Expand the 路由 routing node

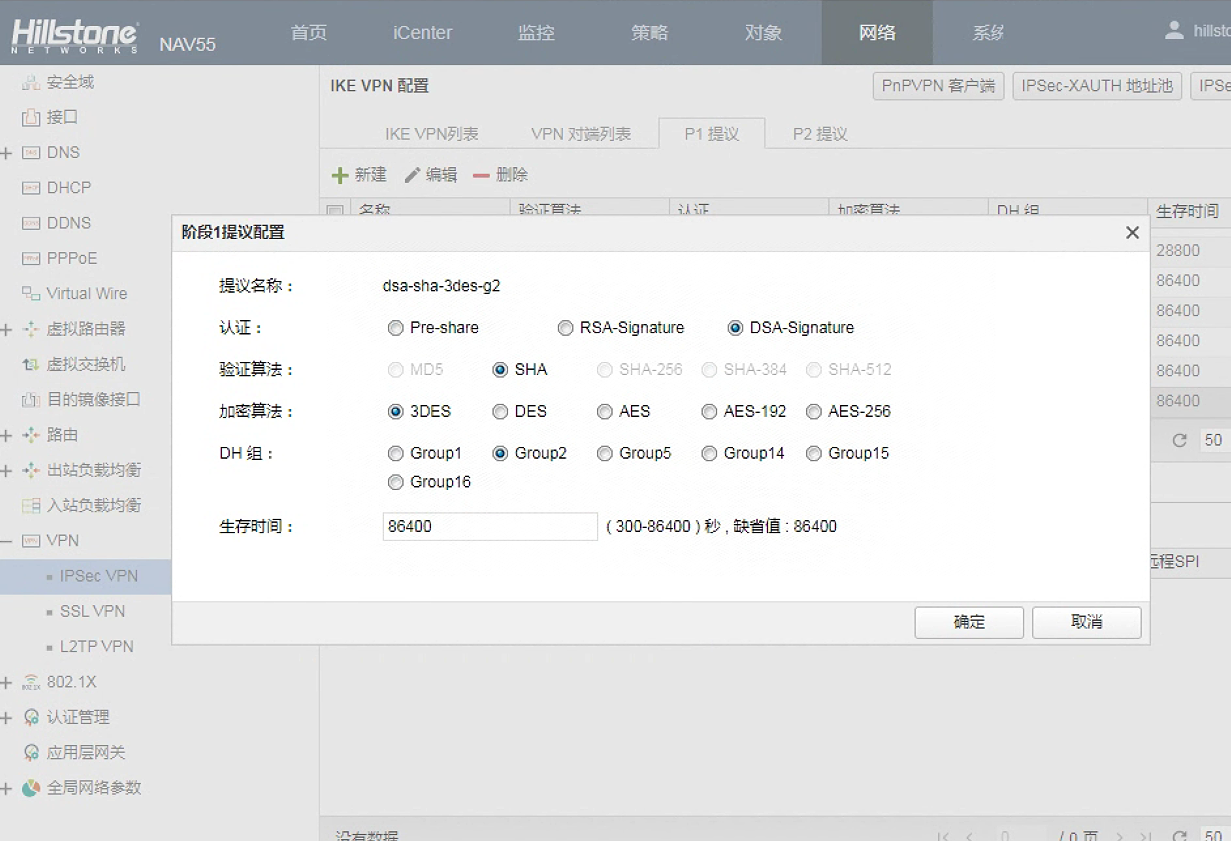click(7, 436)
